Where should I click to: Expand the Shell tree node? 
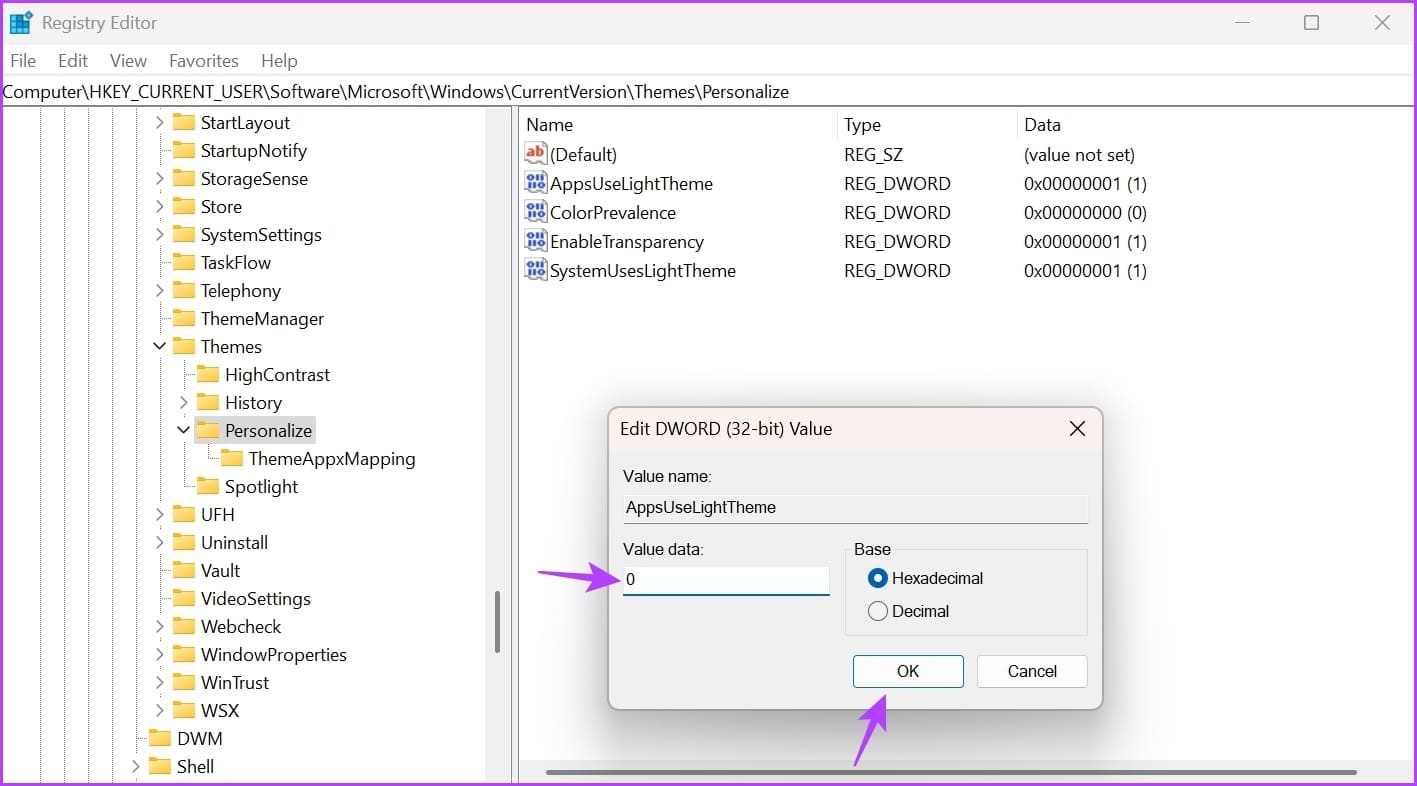tap(135, 766)
